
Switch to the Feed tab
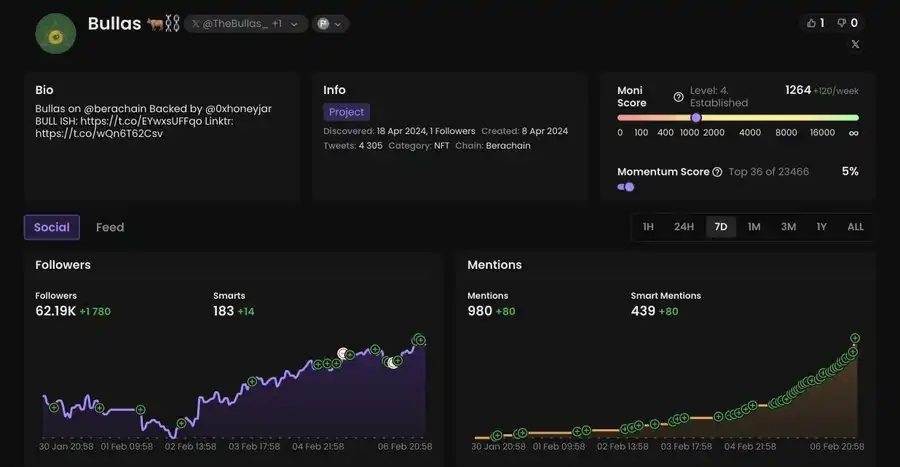[110, 227]
